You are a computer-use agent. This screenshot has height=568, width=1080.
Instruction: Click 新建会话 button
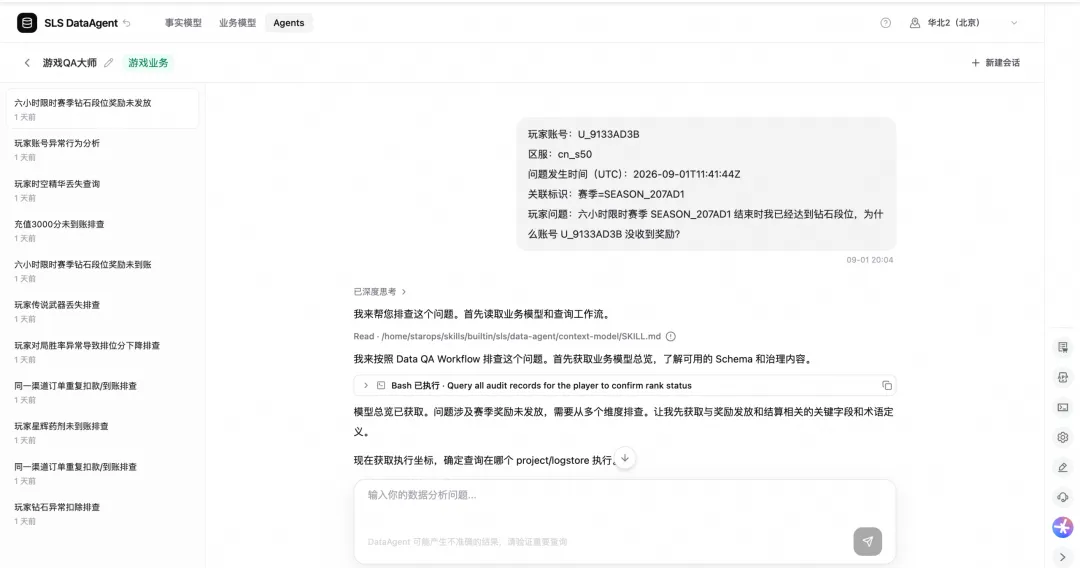[x=995, y=63]
